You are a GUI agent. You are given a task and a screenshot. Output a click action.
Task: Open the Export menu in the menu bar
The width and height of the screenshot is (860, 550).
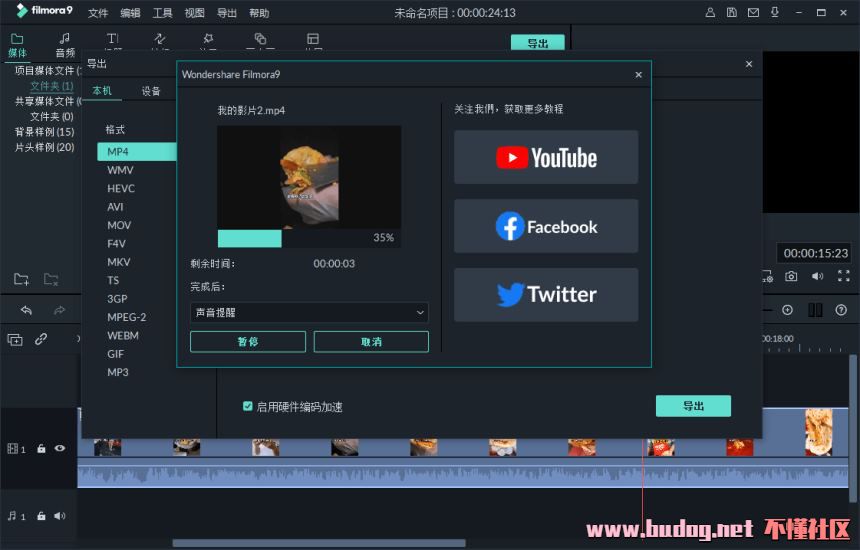coord(227,13)
